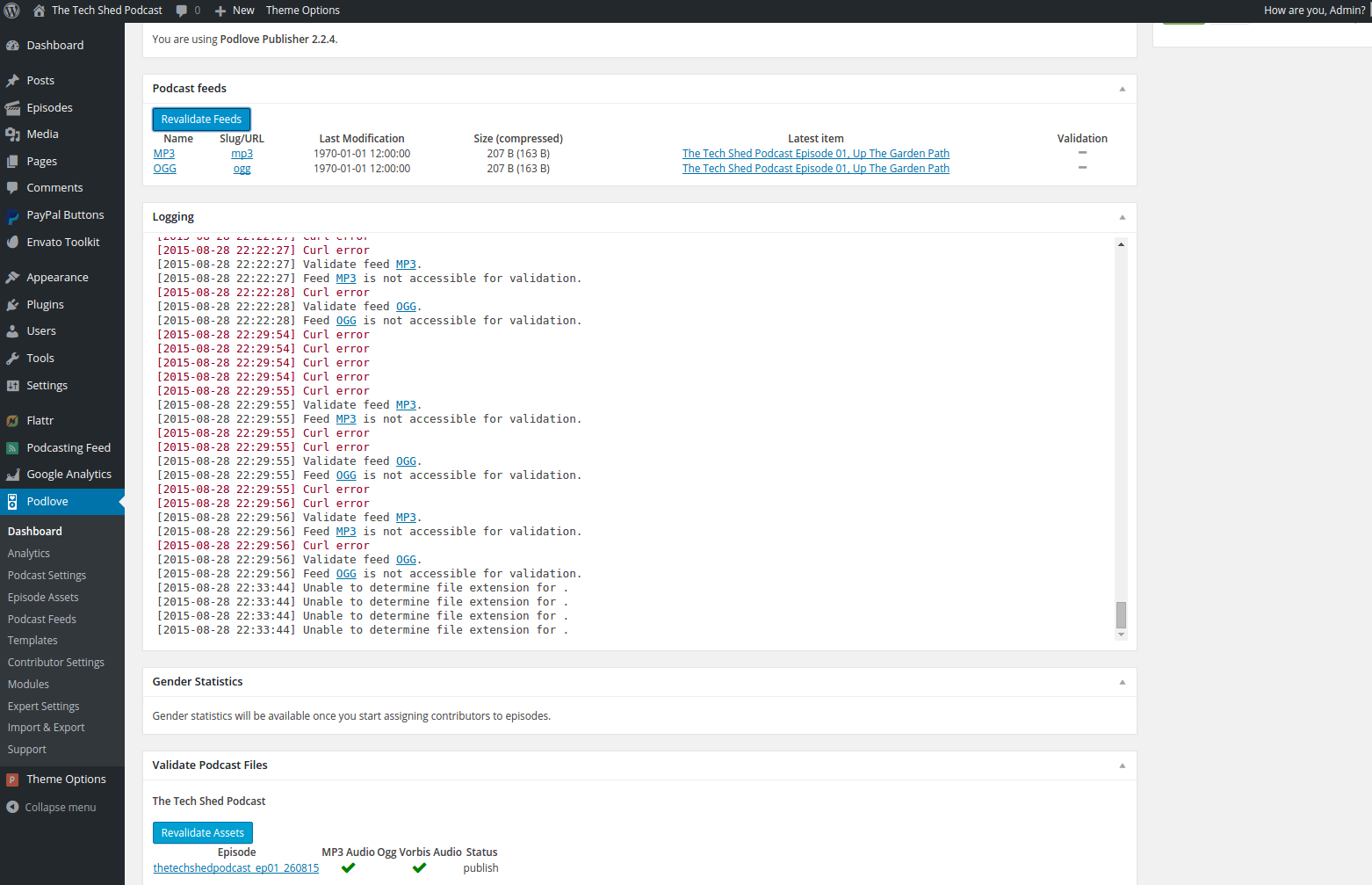1372x885 pixels.
Task: Open How are you, Admin? account menu
Action: [x=1314, y=11]
